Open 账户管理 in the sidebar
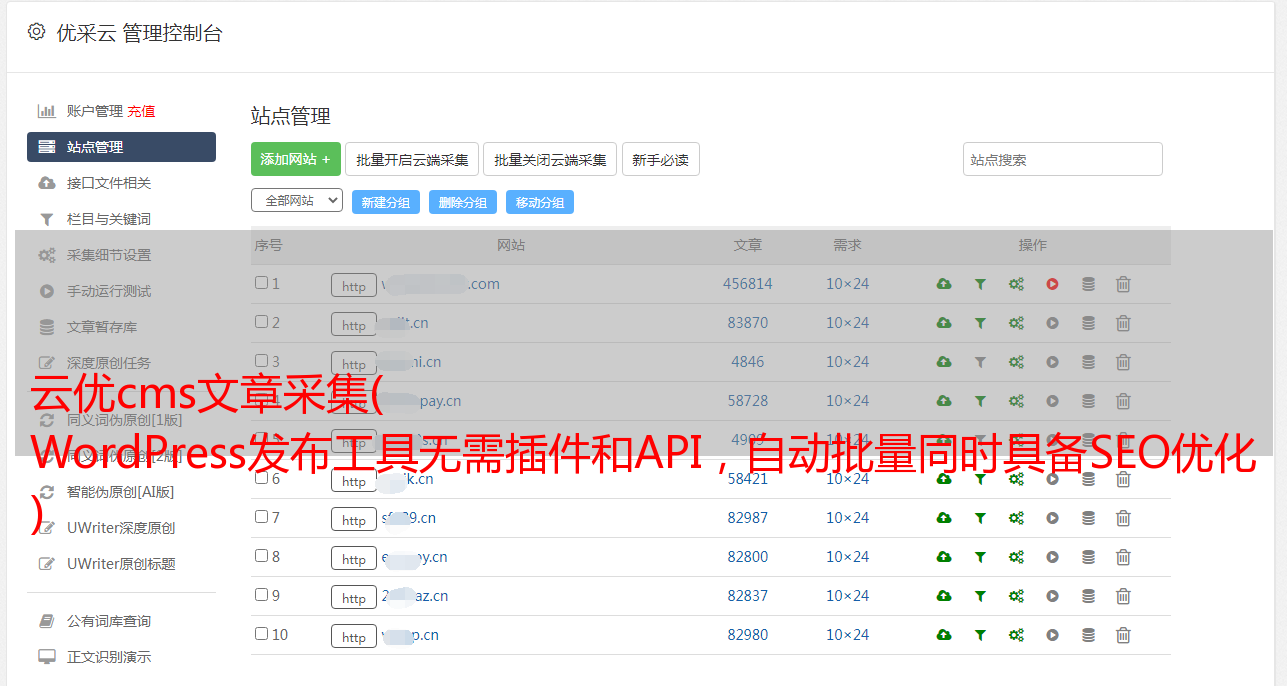 tap(95, 111)
